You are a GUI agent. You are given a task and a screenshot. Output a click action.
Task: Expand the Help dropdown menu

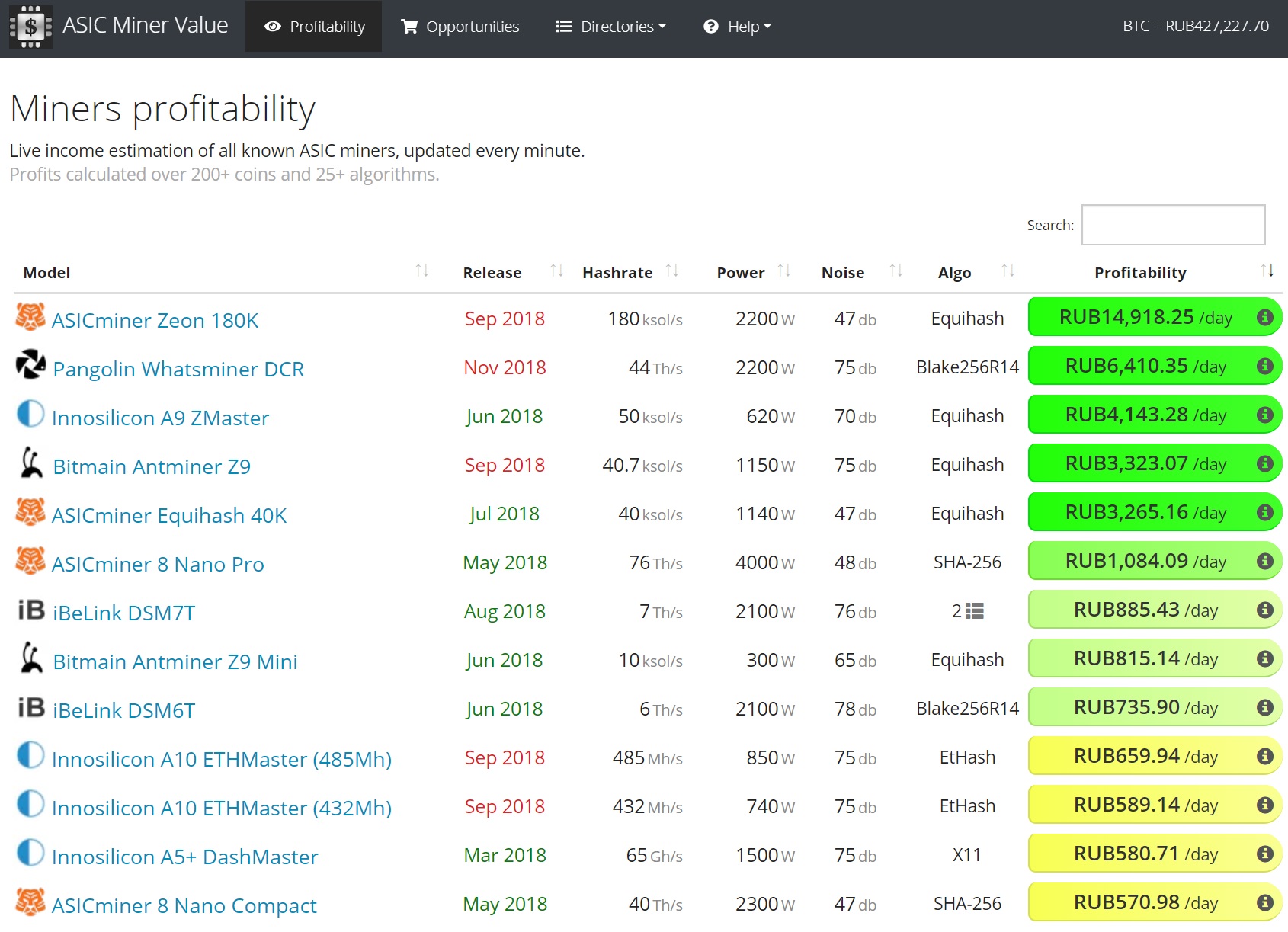[738, 27]
